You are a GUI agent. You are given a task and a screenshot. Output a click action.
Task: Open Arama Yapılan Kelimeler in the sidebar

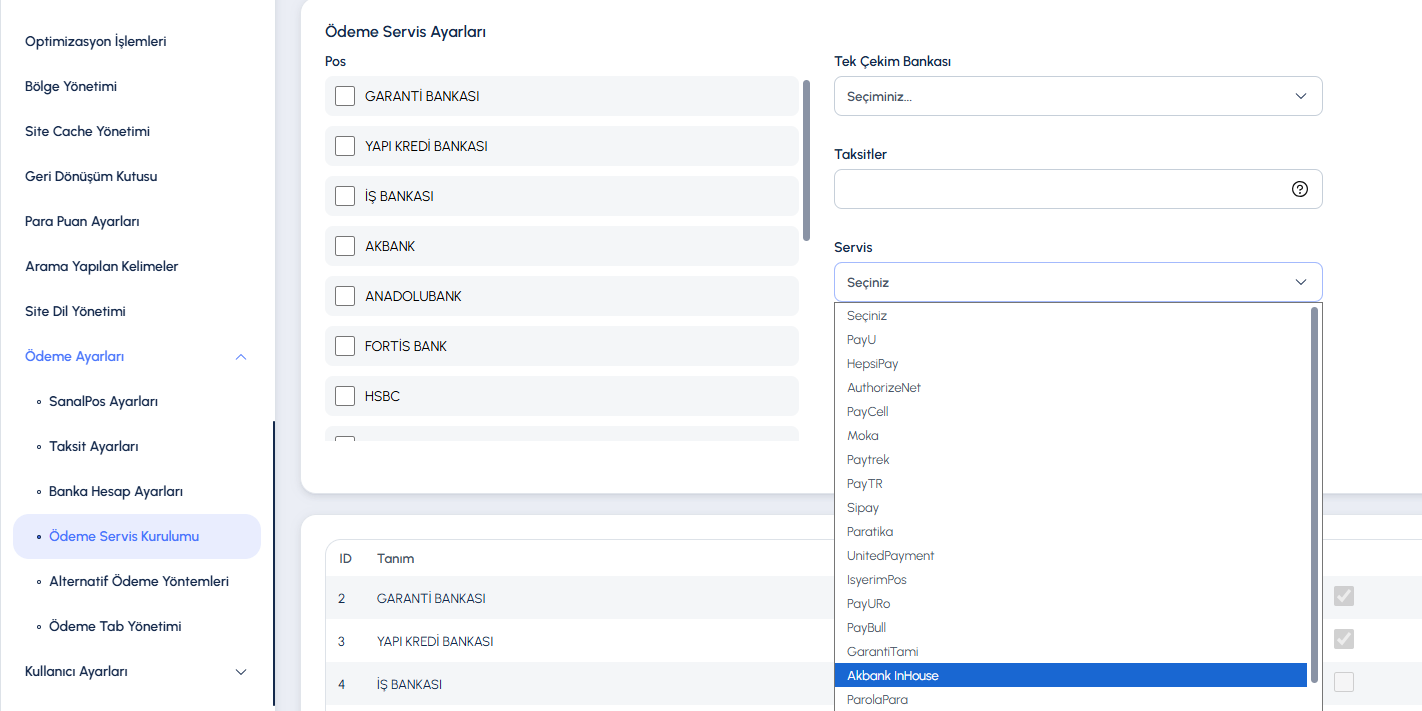pyautogui.click(x=101, y=266)
